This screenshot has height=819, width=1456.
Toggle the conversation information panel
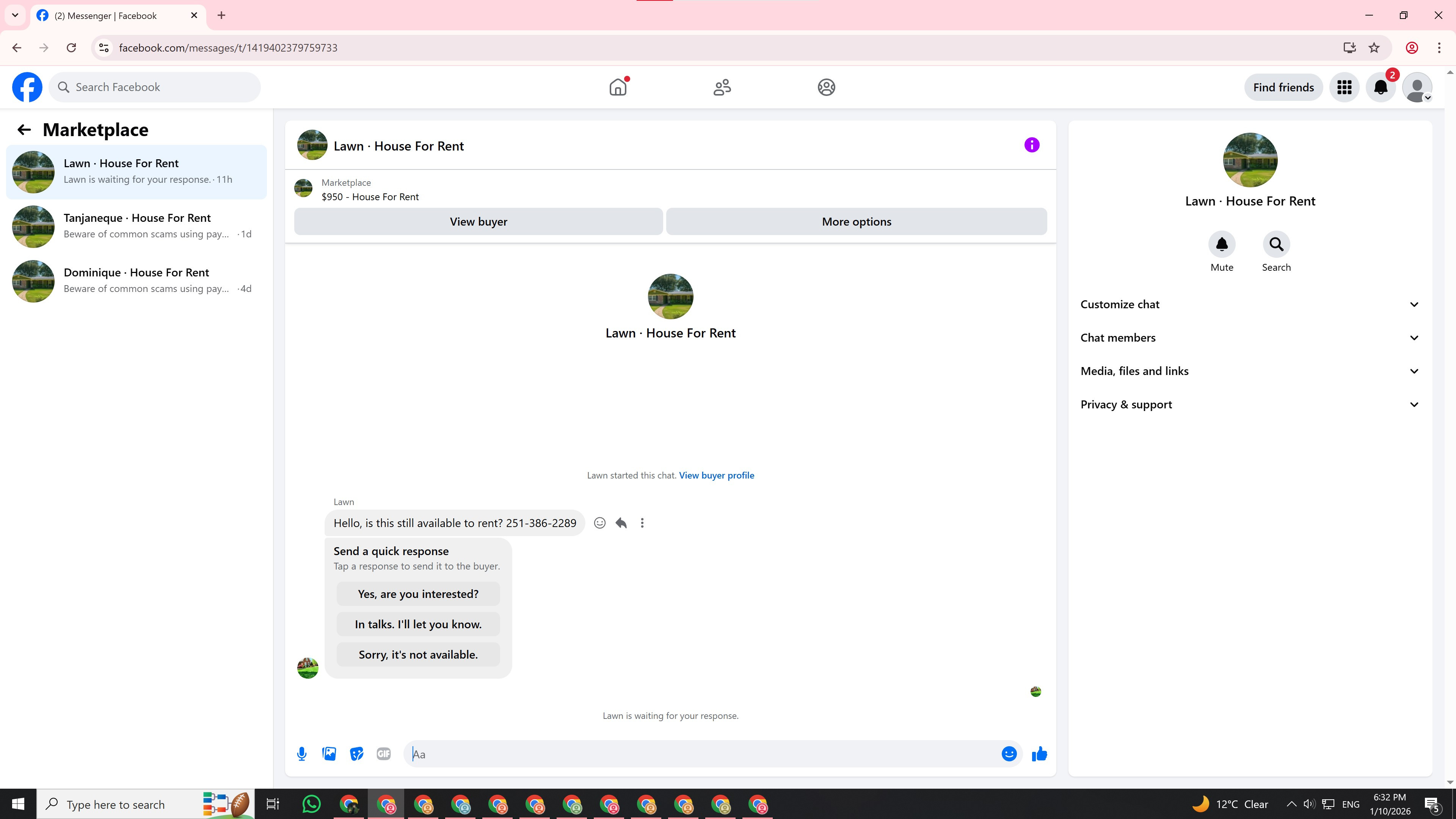coord(1031,145)
